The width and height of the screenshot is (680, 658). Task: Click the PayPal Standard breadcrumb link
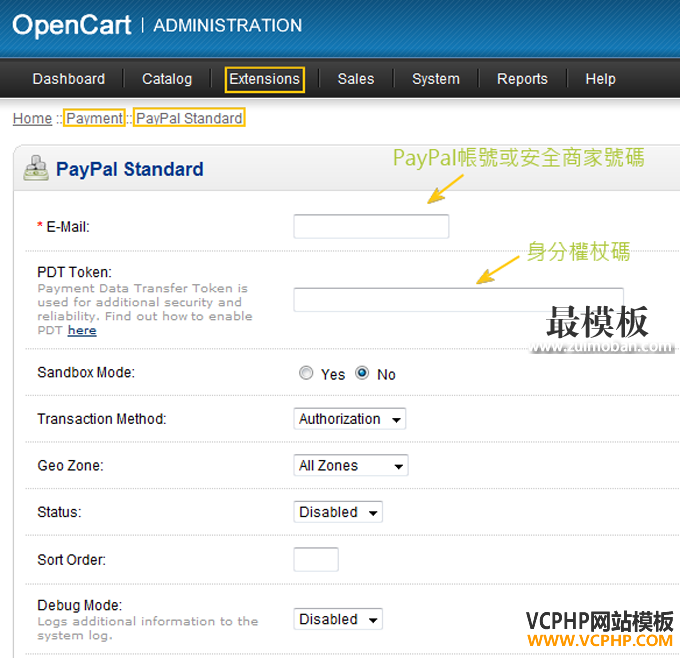coord(189,118)
